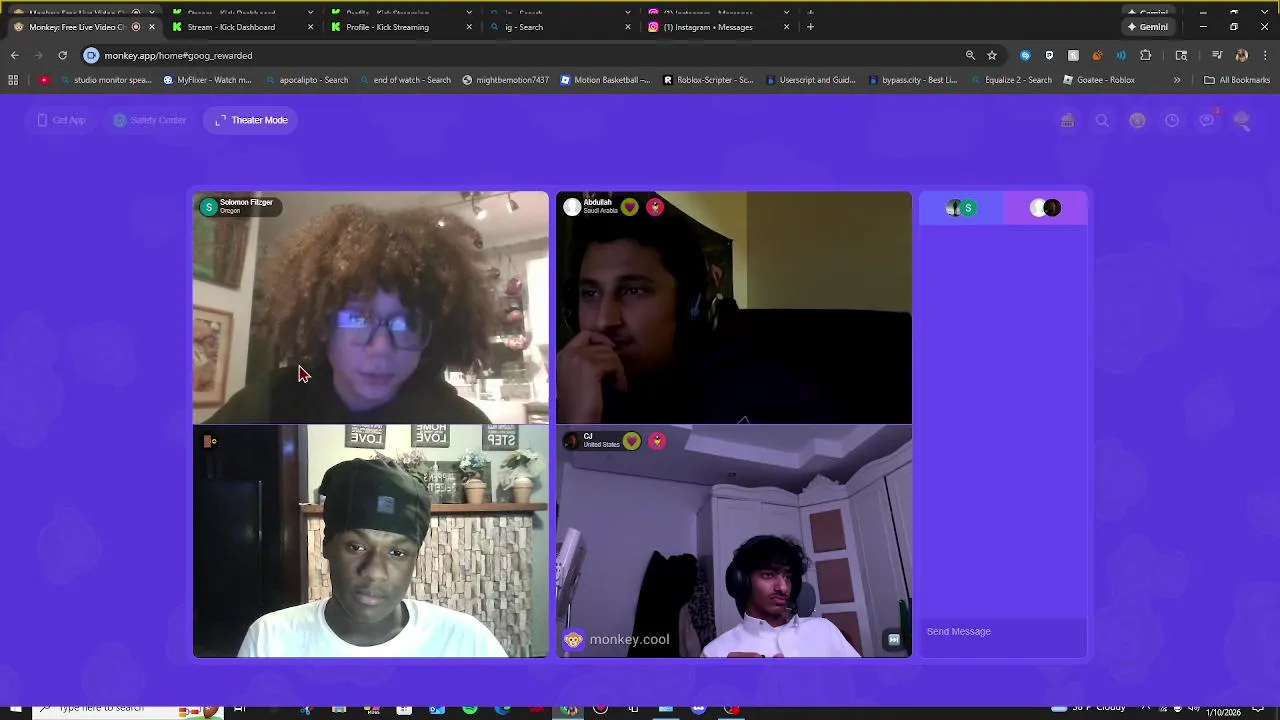Open Spotify from the taskbar
This screenshot has height=720, width=1280.
[470, 709]
